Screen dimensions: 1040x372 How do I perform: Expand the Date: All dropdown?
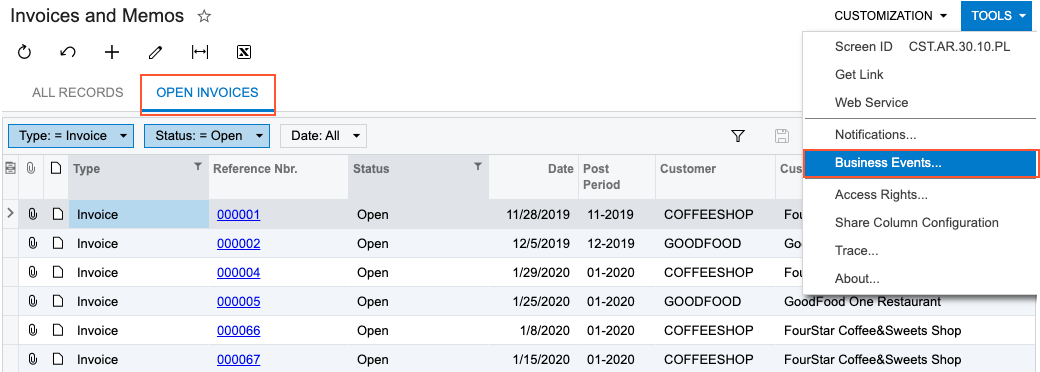(x=324, y=136)
